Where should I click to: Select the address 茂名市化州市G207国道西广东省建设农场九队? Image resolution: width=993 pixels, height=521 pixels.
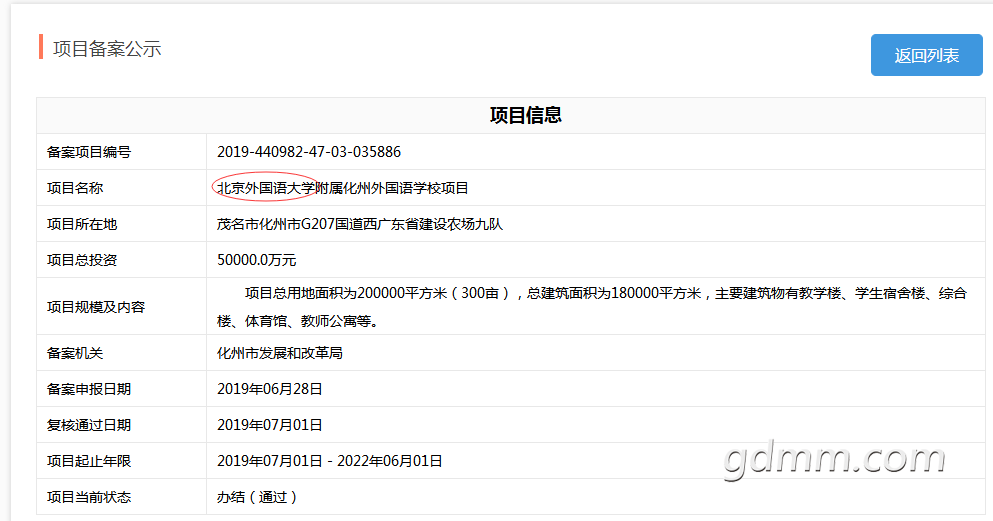click(360, 224)
